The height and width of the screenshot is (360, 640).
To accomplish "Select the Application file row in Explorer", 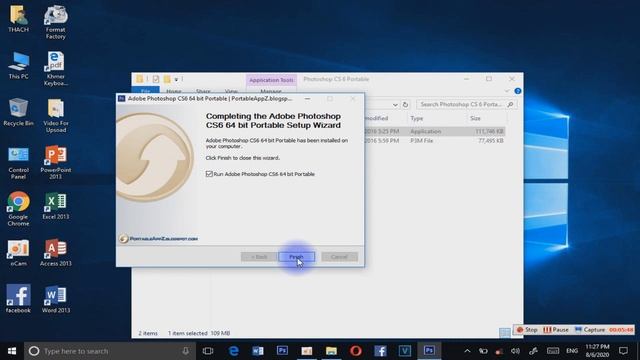I will [435, 131].
